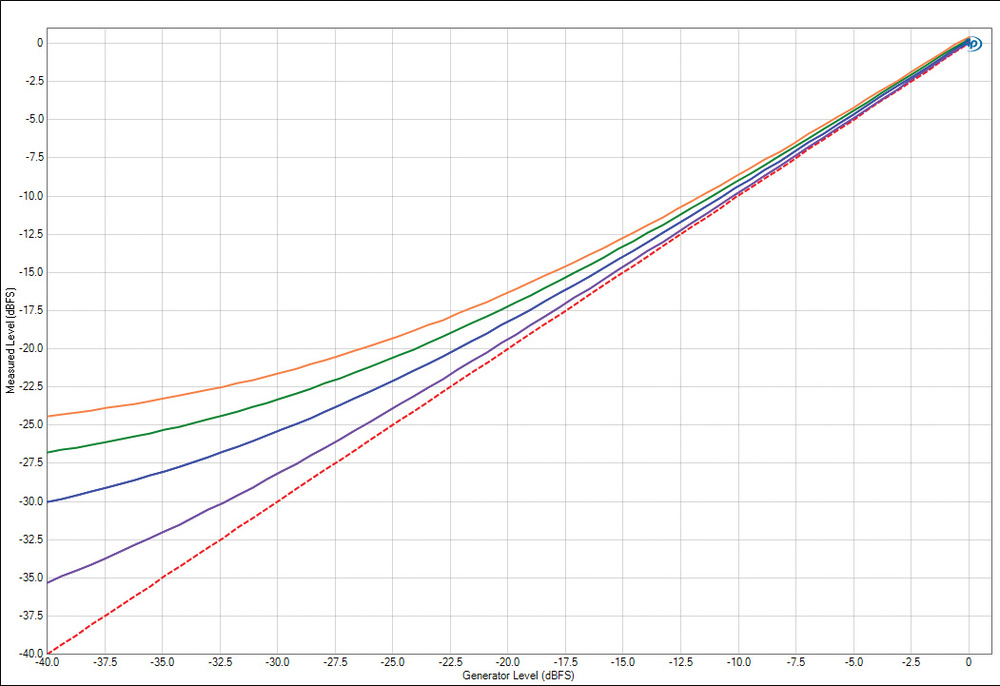Image resolution: width=1000 pixels, height=686 pixels.
Task: Click the AP logo icon at top right
Action: click(x=974, y=44)
